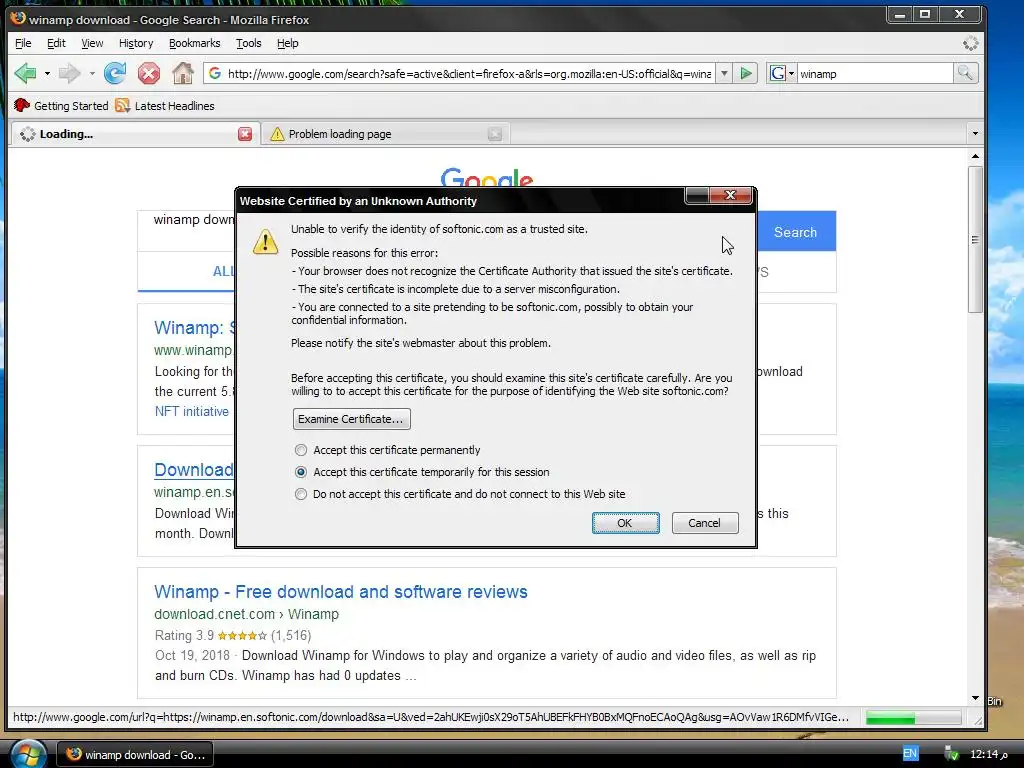The height and width of the screenshot is (768, 1024).
Task: Click the Forward arrow toolbar button
Action: (x=69, y=73)
